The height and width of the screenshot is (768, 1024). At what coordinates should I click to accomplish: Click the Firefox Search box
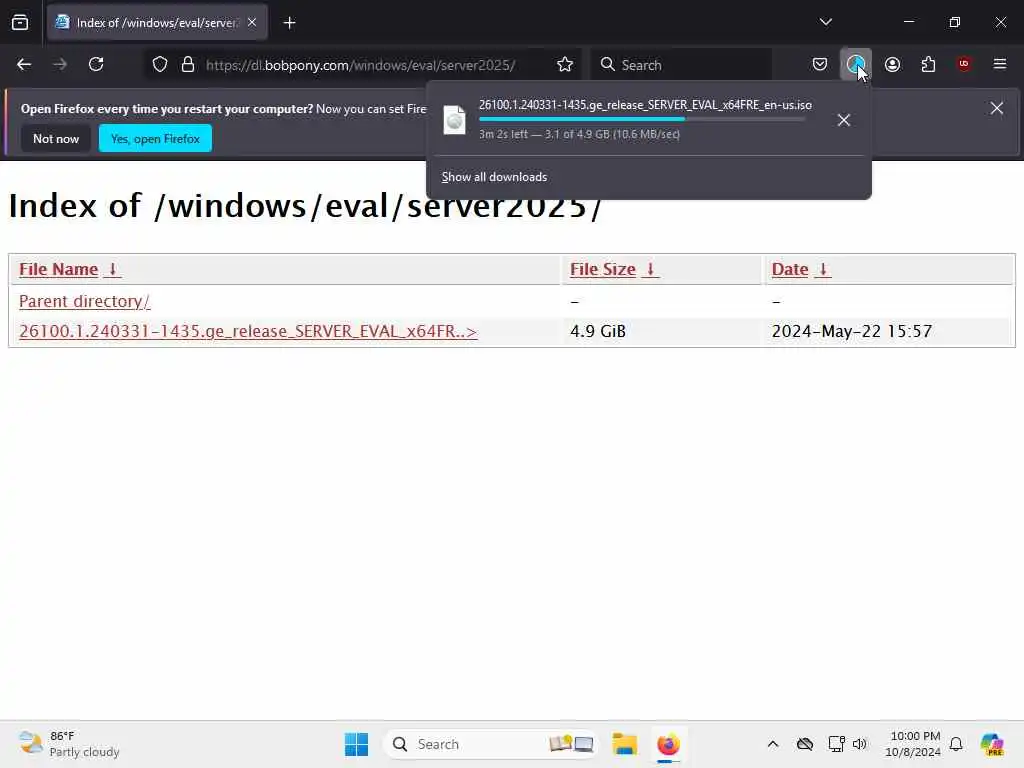(681, 65)
